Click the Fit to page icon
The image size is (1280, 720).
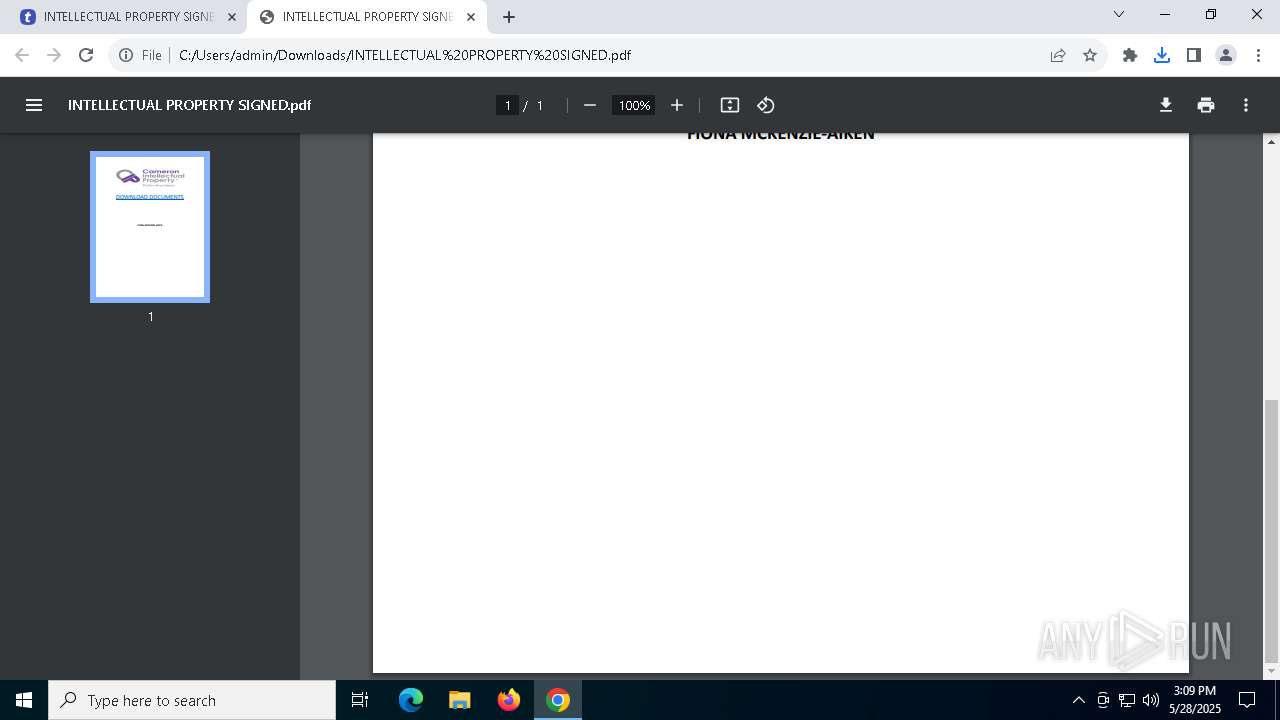[730, 105]
